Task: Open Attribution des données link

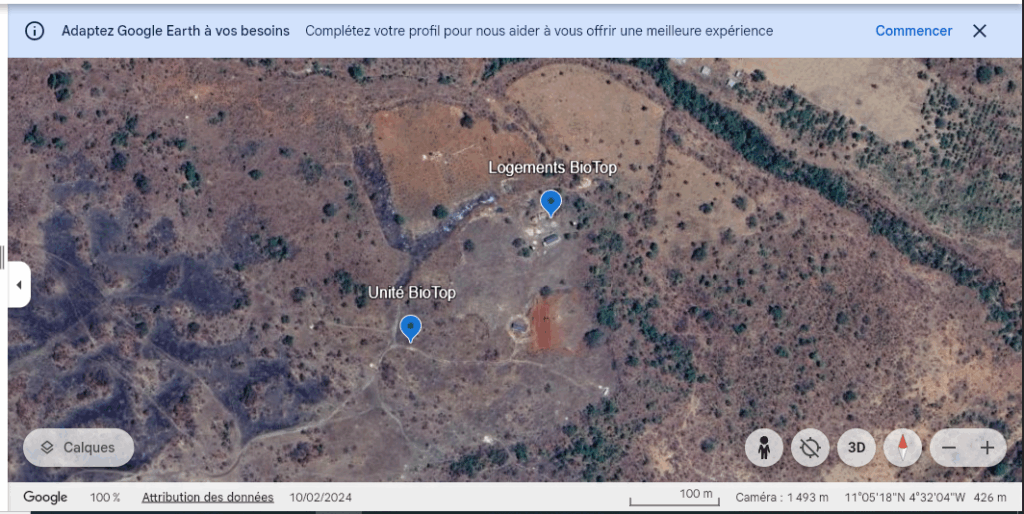Action: (x=207, y=497)
